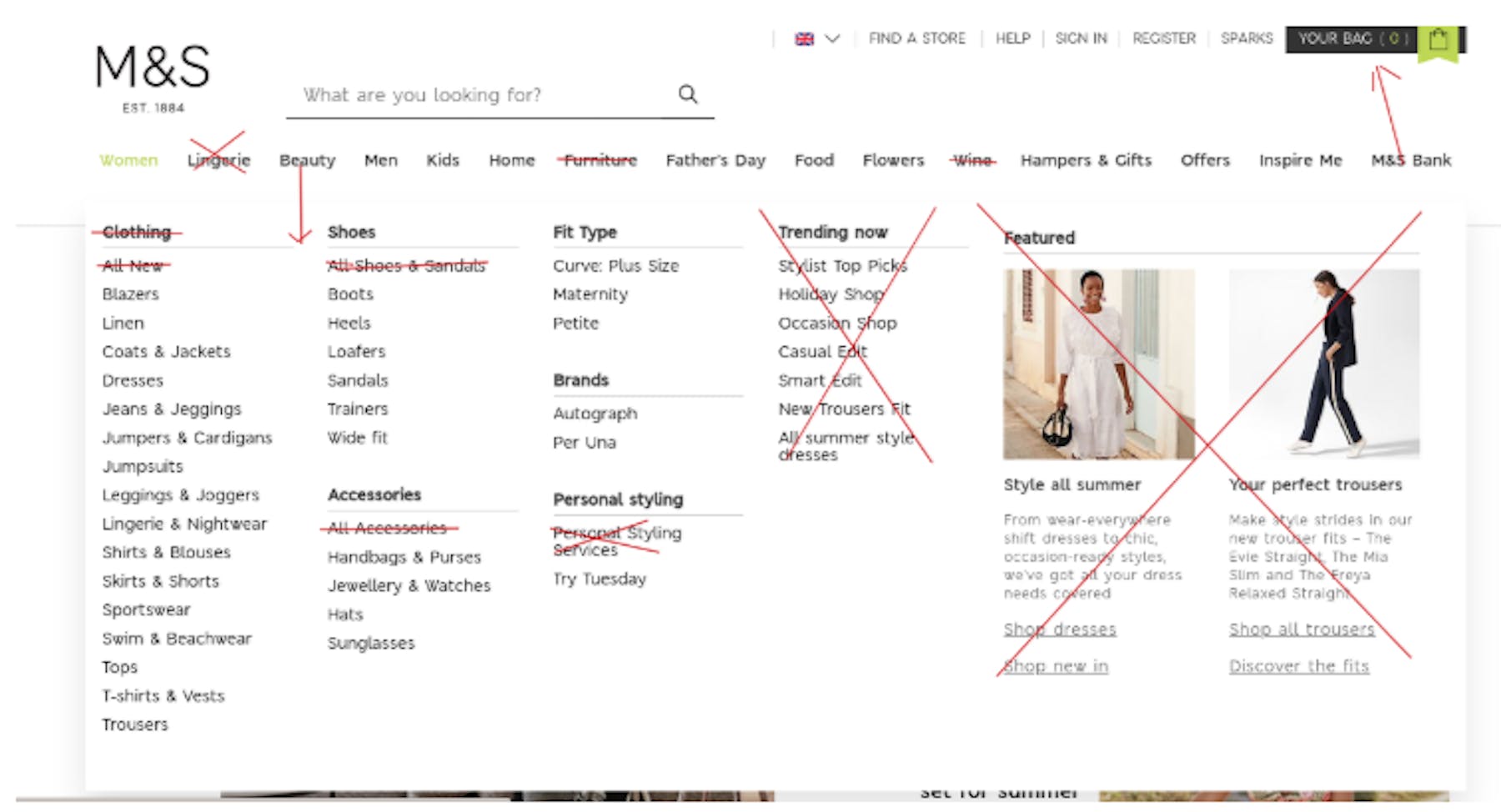1501x812 pixels.
Task: Click Jumpers & Cardigans
Action: point(187,439)
